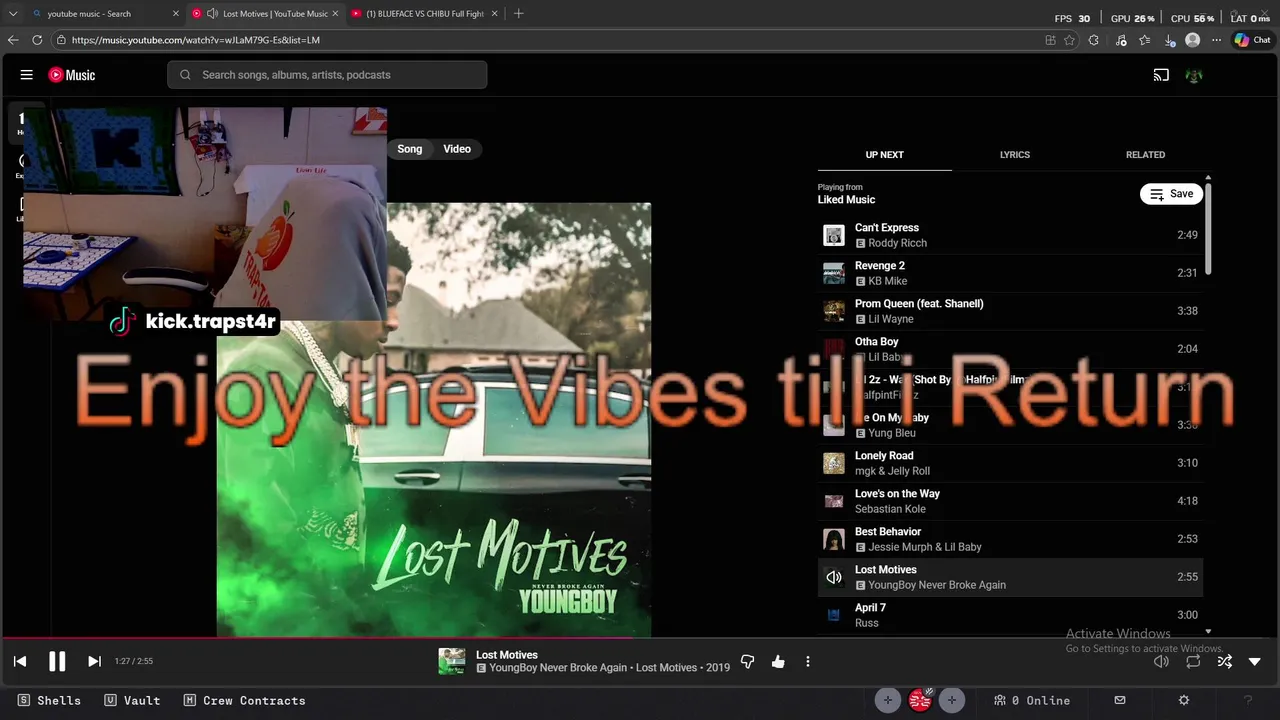Open Crew Contracts in the bottom bar
Image resolution: width=1280 pixels, height=720 pixels.
tap(245, 701)
